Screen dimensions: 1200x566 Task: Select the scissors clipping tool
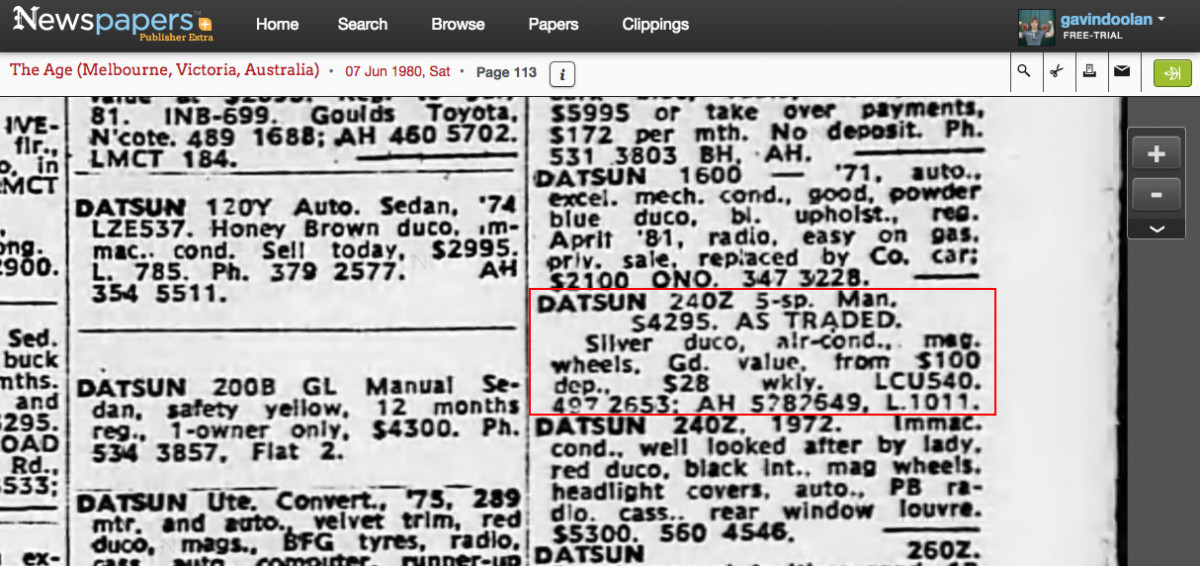(x=1056, y=72)
